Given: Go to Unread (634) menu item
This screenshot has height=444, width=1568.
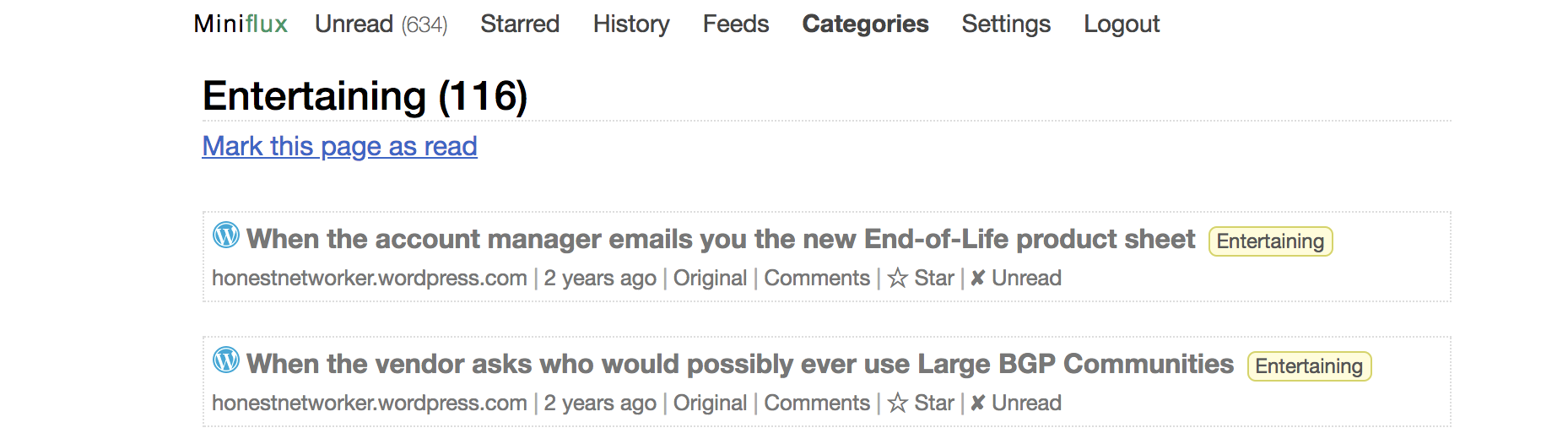Looking at the screenshot, I should (x=381, y=24).
